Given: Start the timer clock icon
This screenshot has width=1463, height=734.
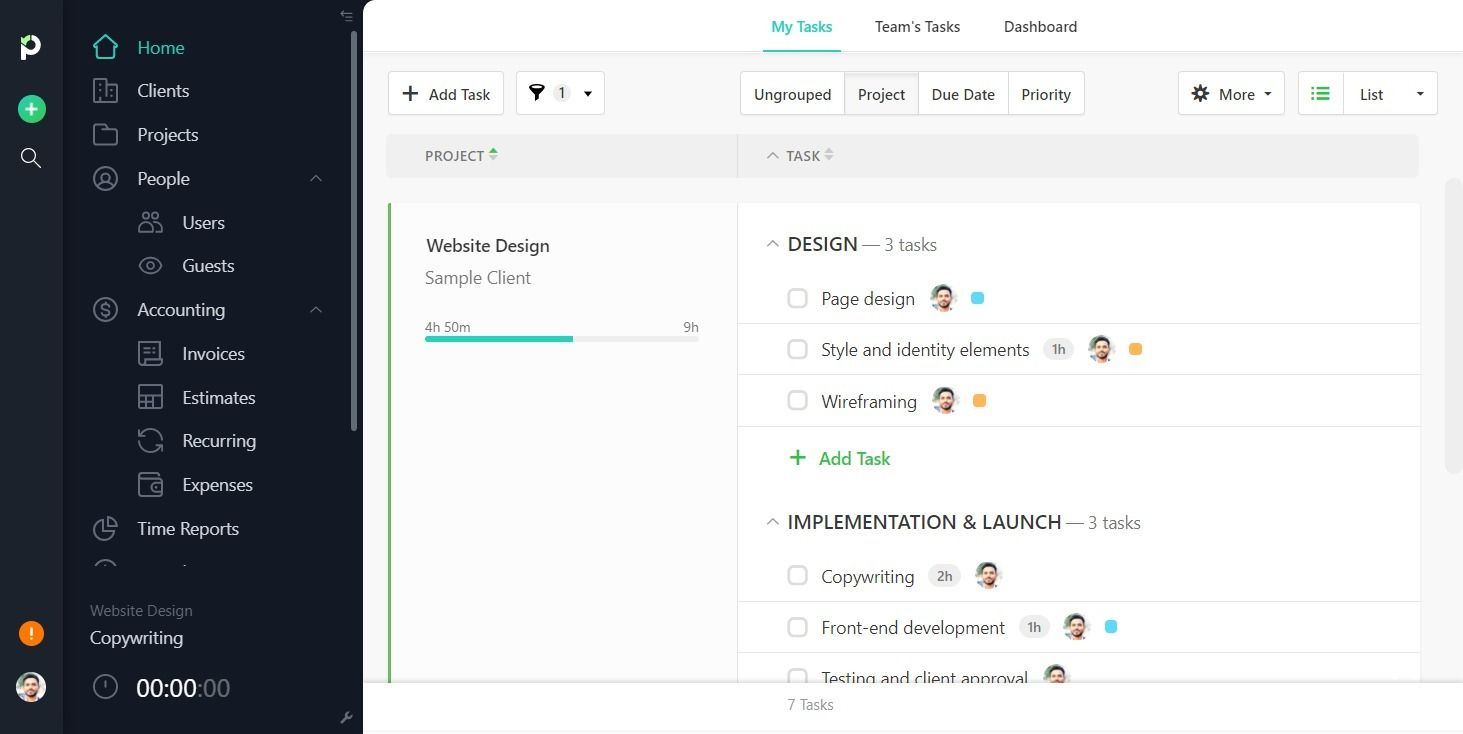Looking at the screenshot, I should click(x=105, y=687).
